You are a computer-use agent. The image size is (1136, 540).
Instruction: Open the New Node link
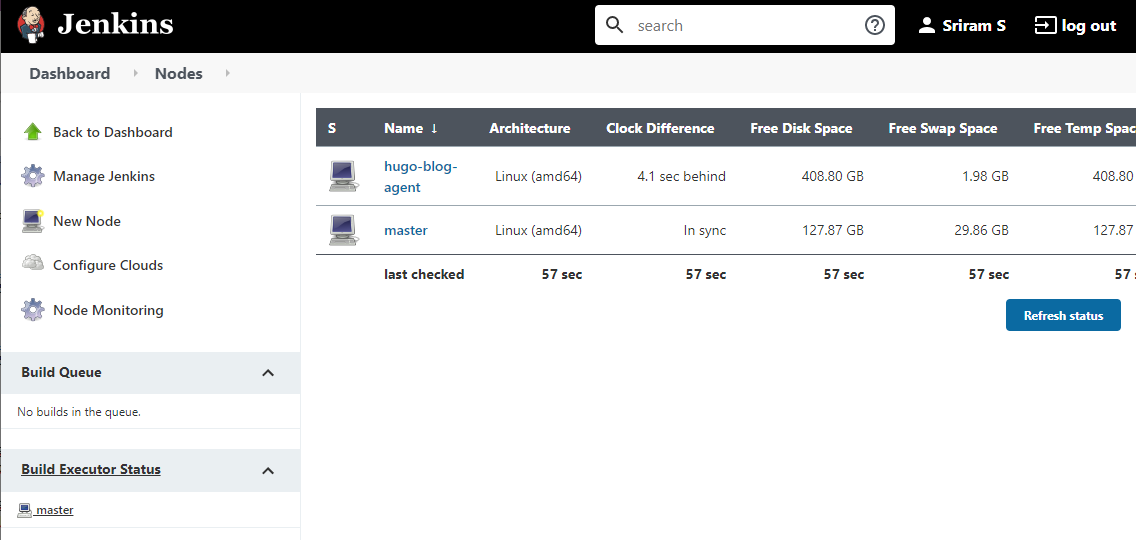[87, 221]
